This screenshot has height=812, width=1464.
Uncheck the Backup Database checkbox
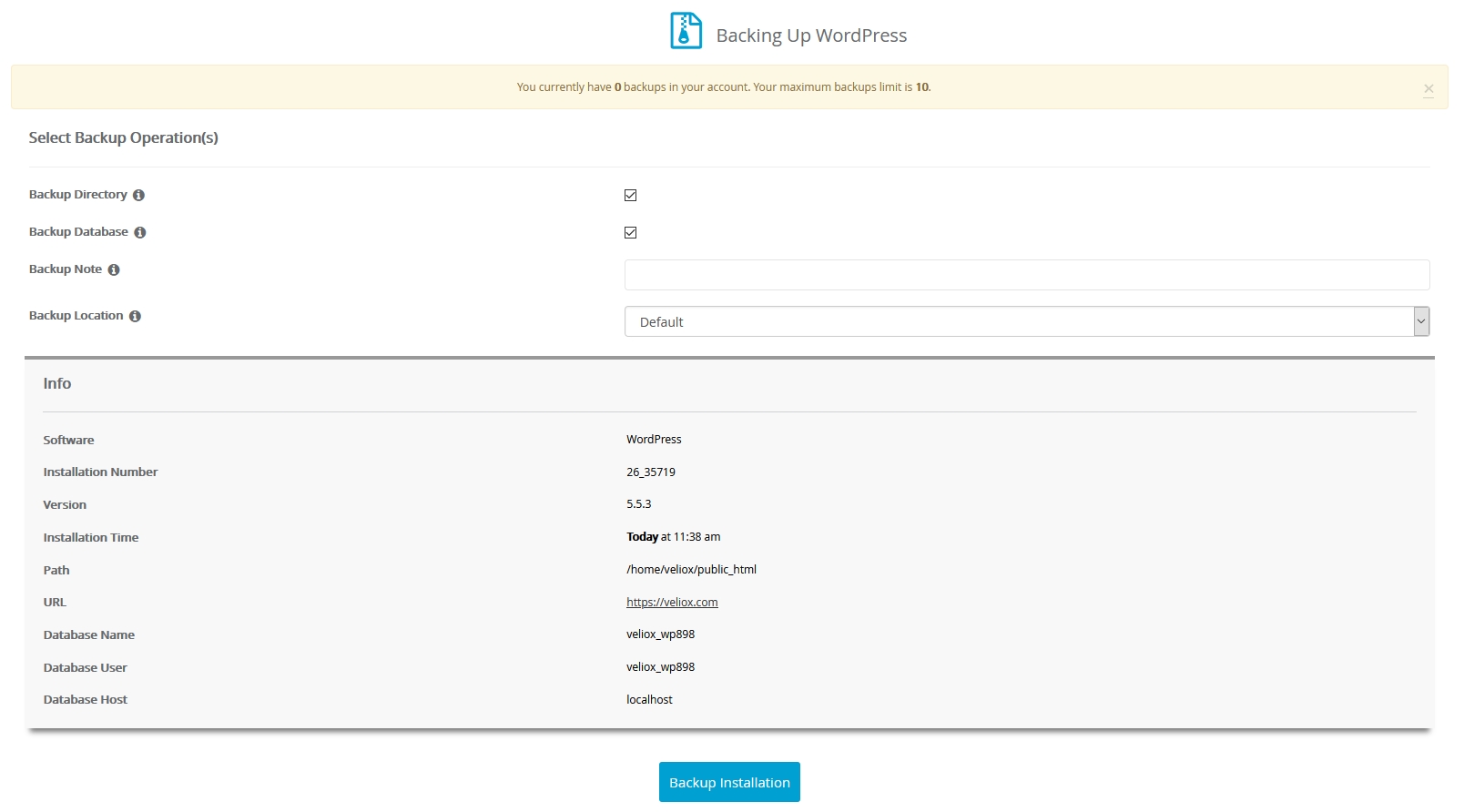pyautogui.click(x=630, y=232)
